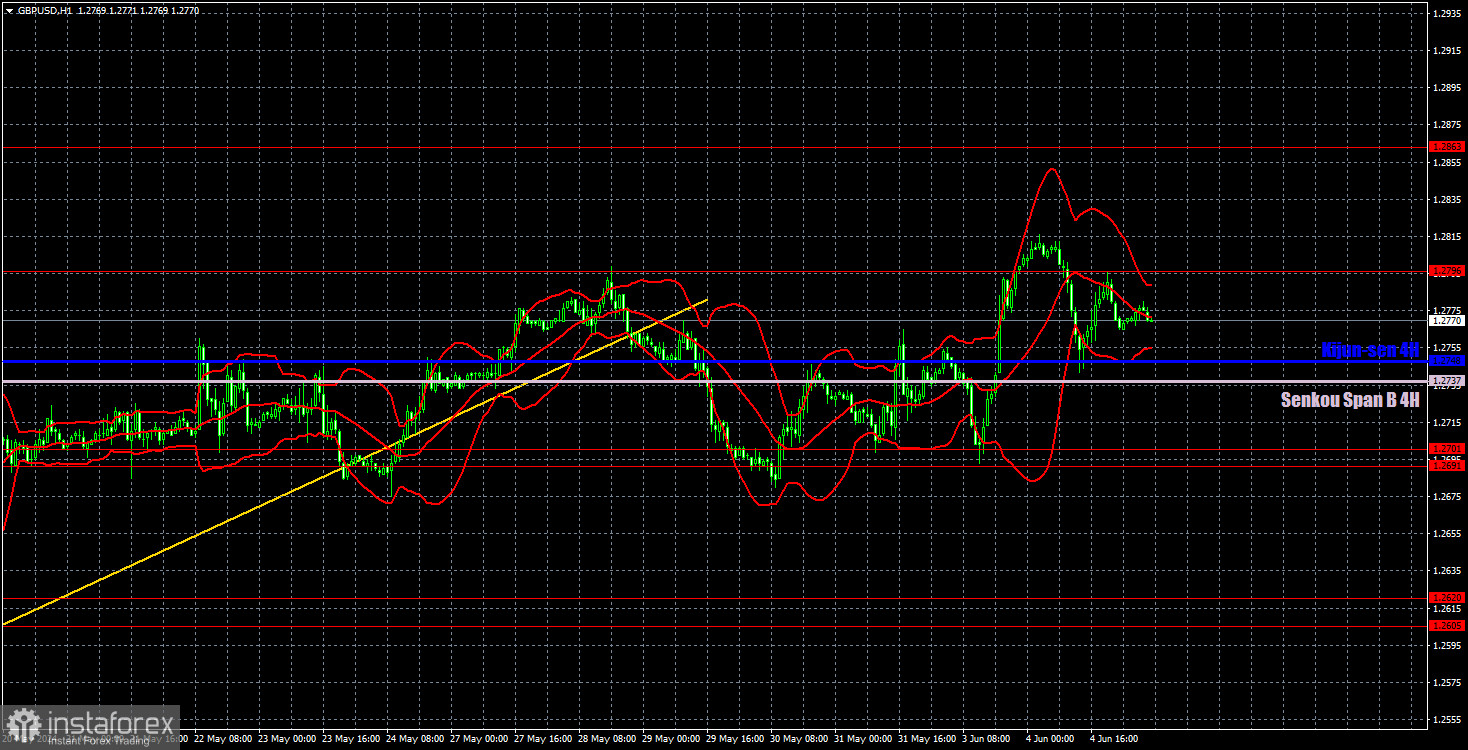Image resolution: width=1468 pixels, height=750 pixels.
Task: Click the 1.2855 price scale label
Action: tap(1448, 162)
